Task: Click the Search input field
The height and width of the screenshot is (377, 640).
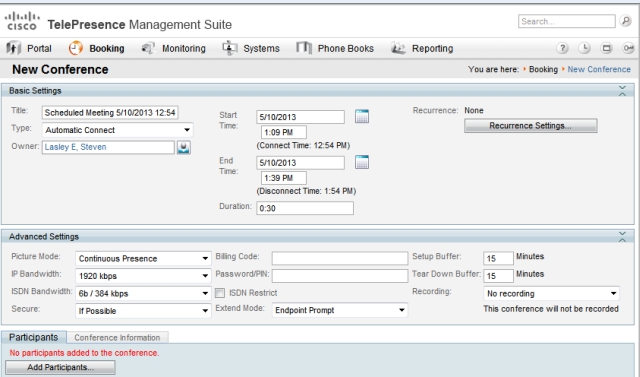Action: tap(567, 21)
